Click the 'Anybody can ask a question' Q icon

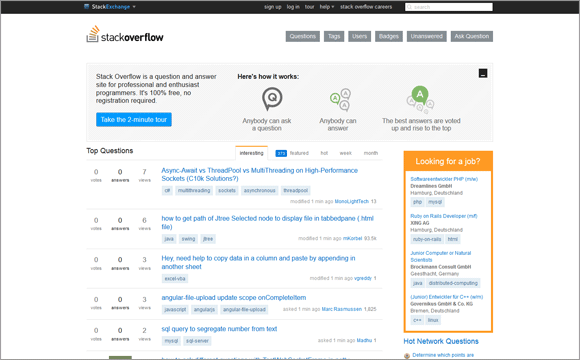tap(272, 99)
